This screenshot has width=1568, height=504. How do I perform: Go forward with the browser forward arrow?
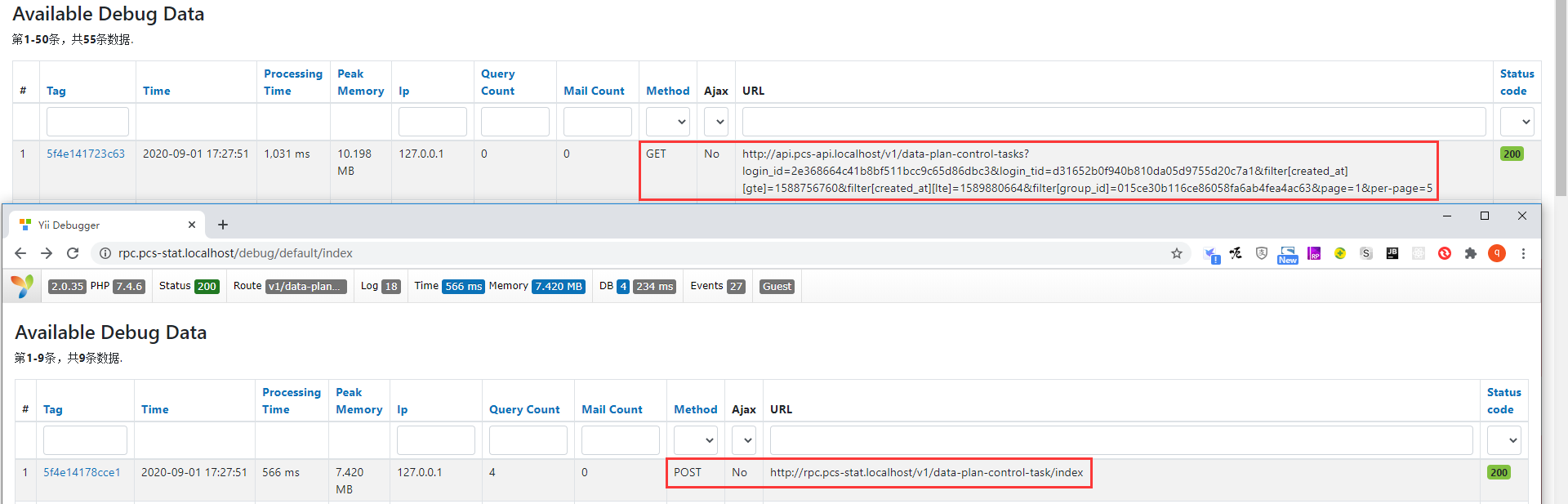[x=47, y=253]
